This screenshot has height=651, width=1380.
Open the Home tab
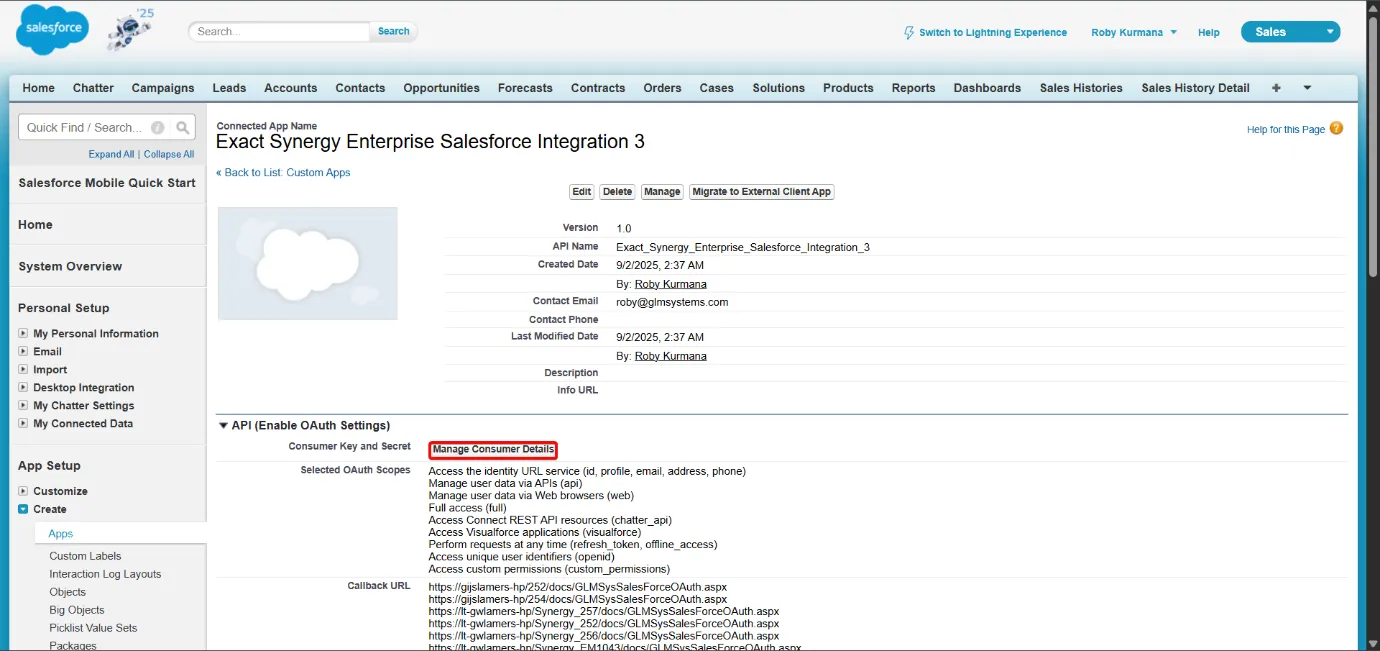pyautogui.click(x=39, y=88)
